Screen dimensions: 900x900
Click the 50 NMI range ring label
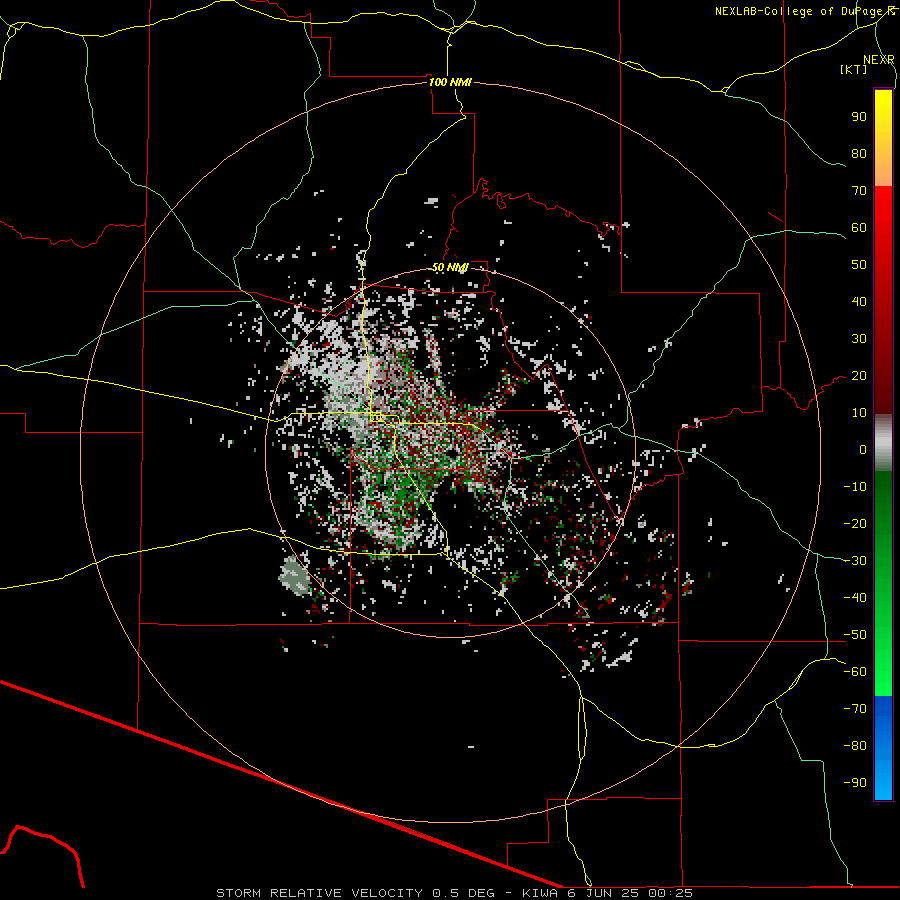(x=451, y=267)
